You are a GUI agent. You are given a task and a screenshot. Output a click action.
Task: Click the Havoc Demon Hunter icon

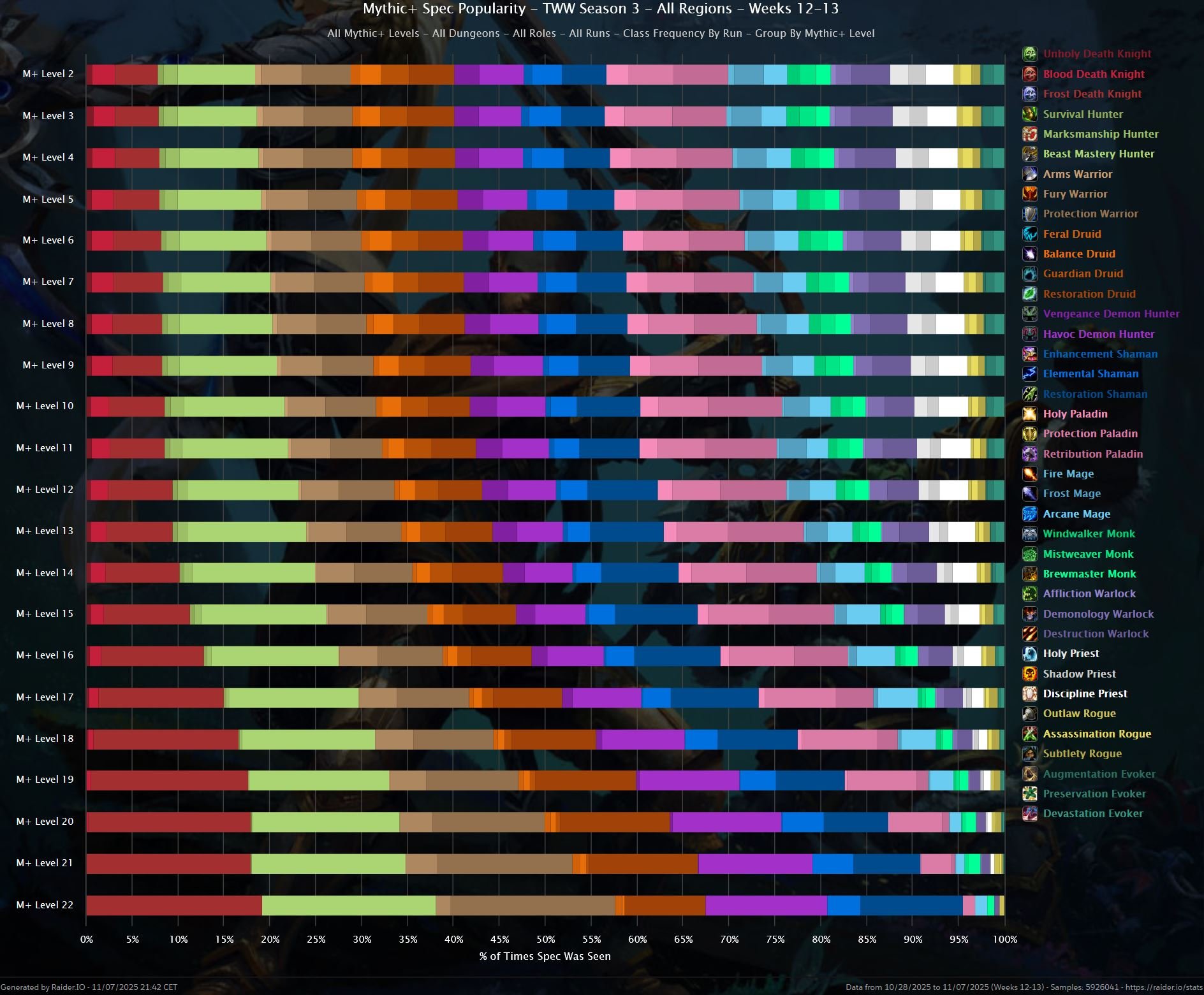[x=1030, y=334]
